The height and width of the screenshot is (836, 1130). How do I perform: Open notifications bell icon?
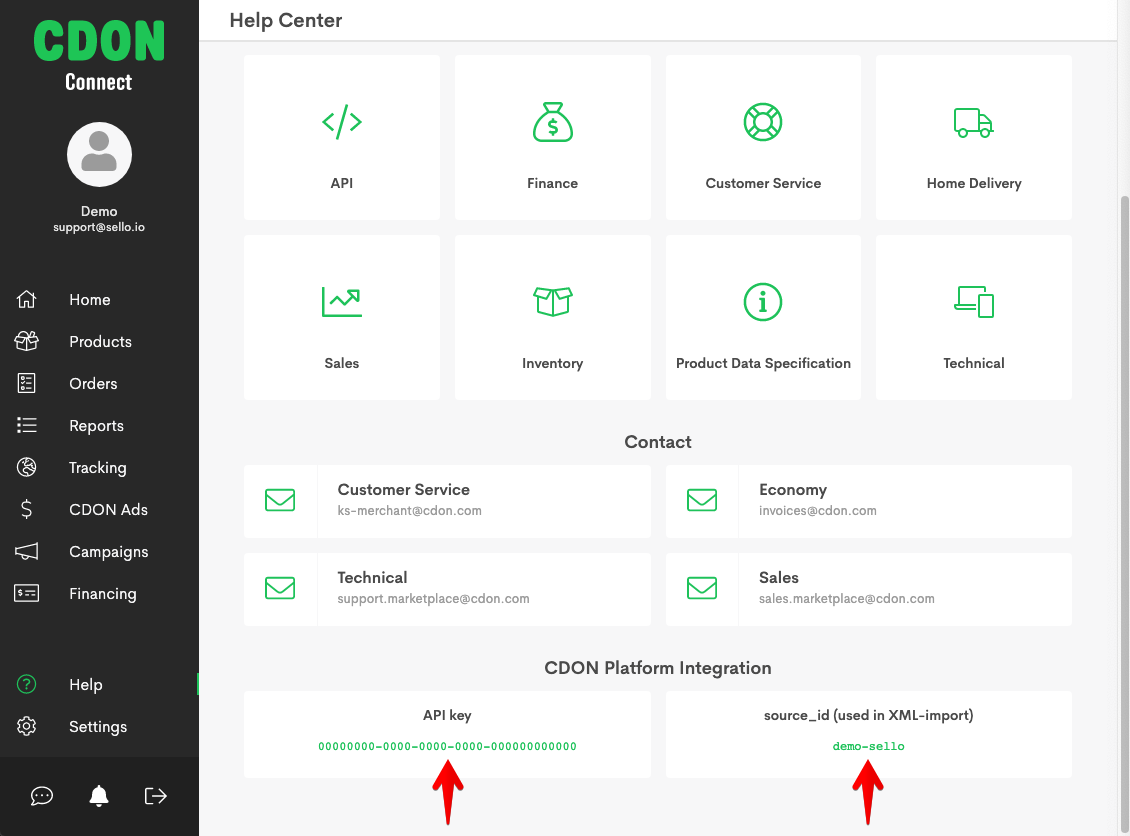(99, 796)
